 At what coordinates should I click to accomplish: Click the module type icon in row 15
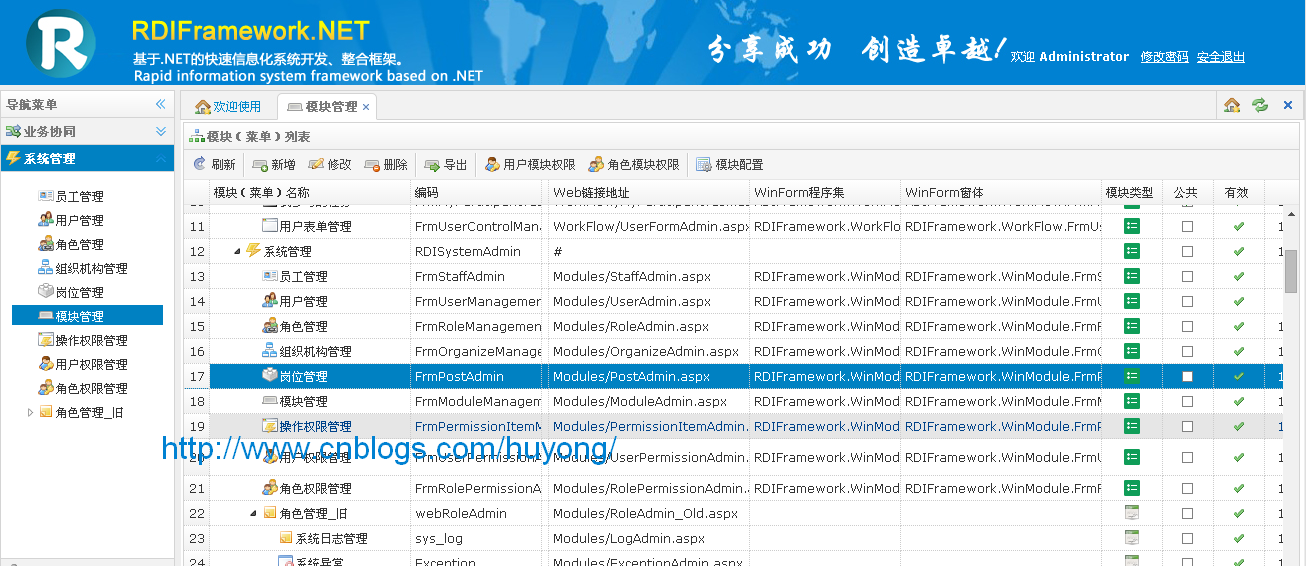1132,327
